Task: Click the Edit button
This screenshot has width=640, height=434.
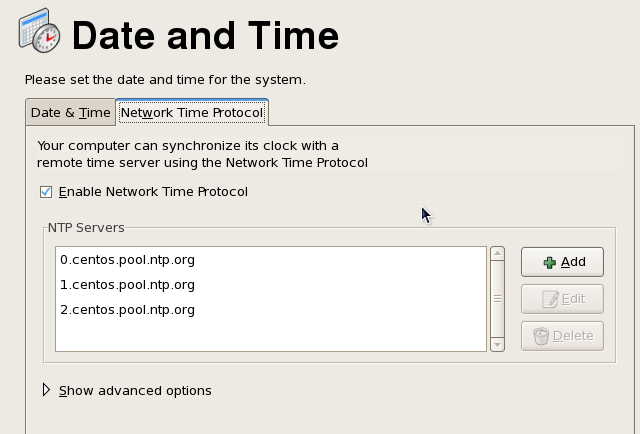Action: [562, 299]
